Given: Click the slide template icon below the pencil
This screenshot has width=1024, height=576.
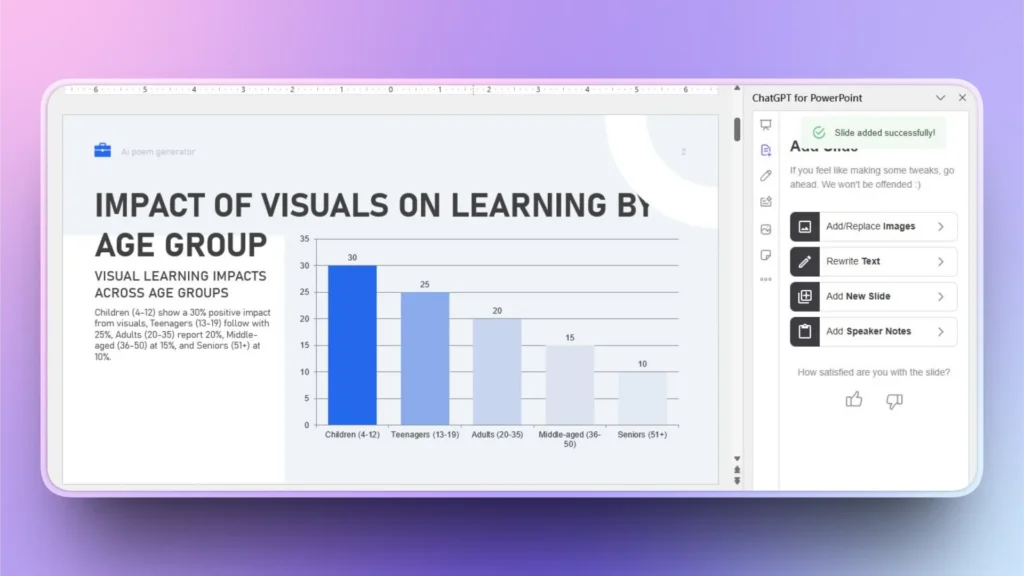Looking at the screenshot, I should pos(765,199).
